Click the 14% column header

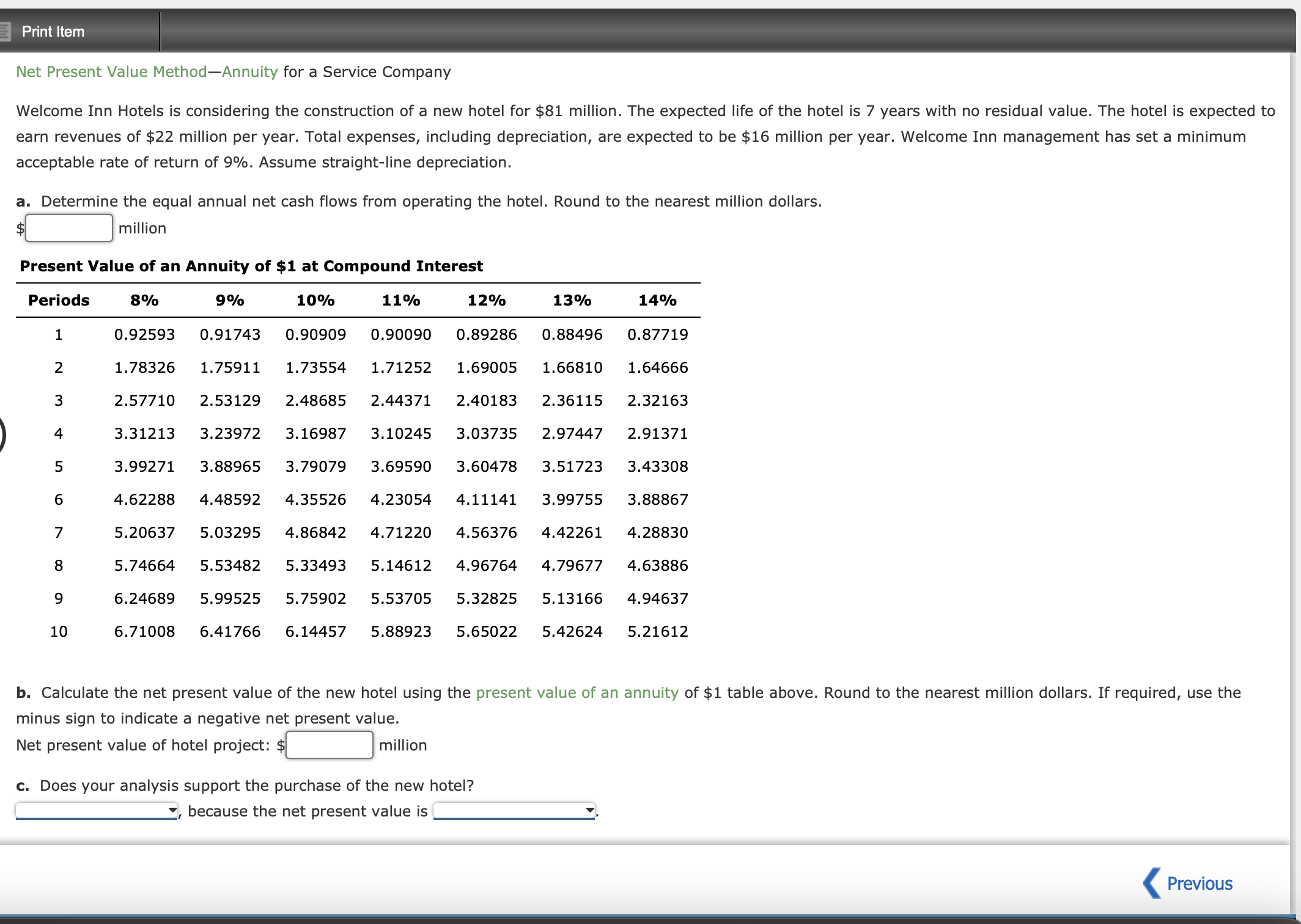pyautogui.click(x=657, y=300)
